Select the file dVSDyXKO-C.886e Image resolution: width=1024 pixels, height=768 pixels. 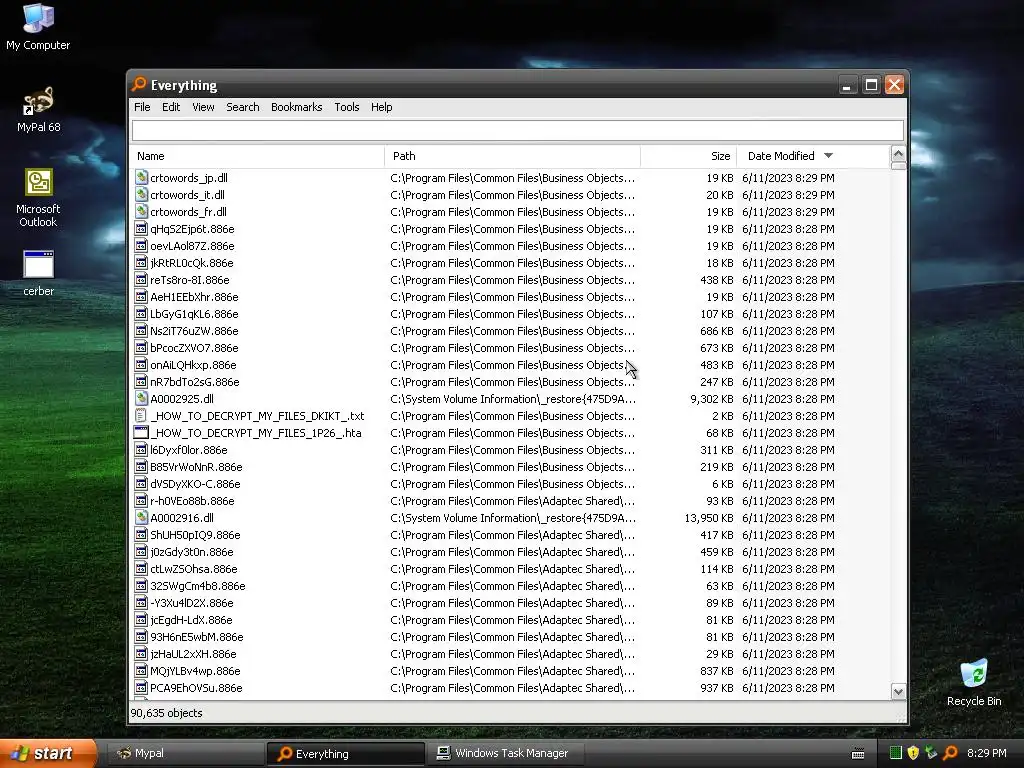point(195,483)
